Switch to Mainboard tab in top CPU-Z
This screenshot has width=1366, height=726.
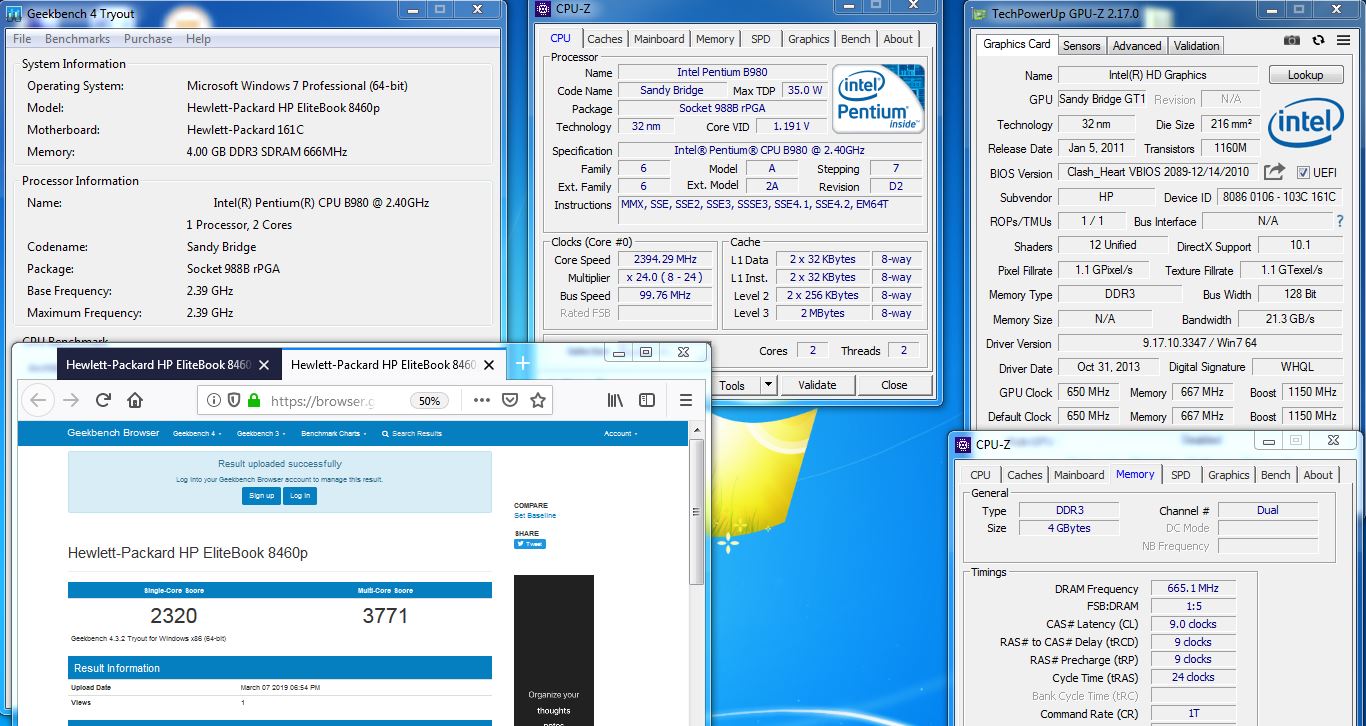pos(659,39)
